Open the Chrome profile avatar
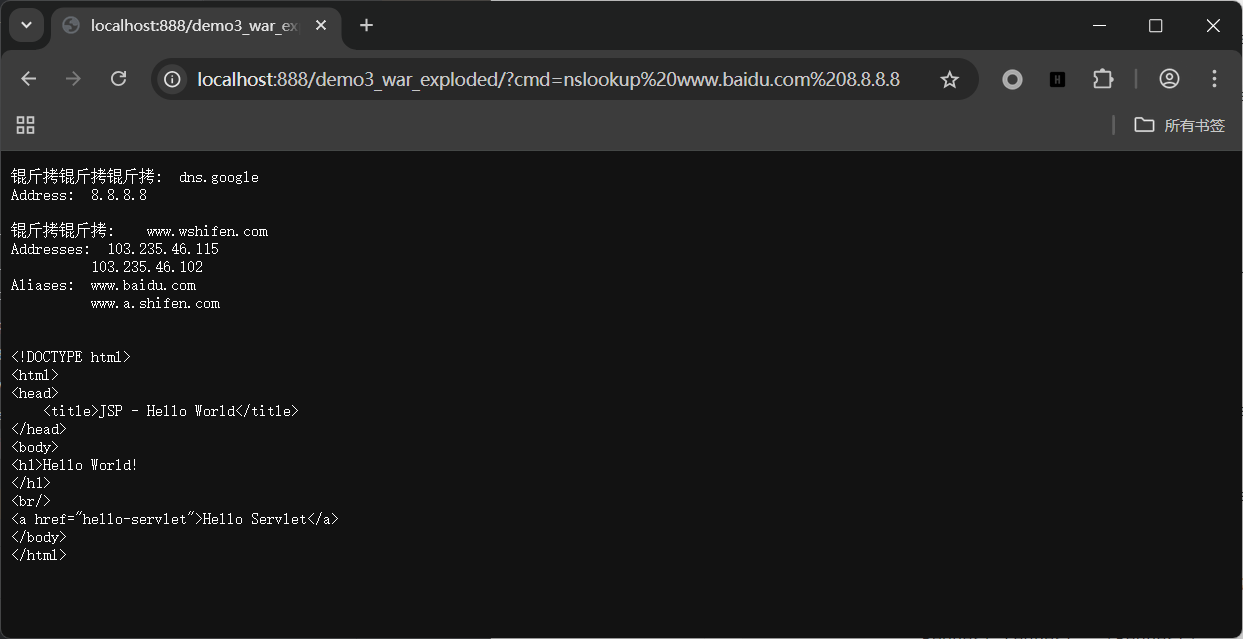 click(1169, 78)
